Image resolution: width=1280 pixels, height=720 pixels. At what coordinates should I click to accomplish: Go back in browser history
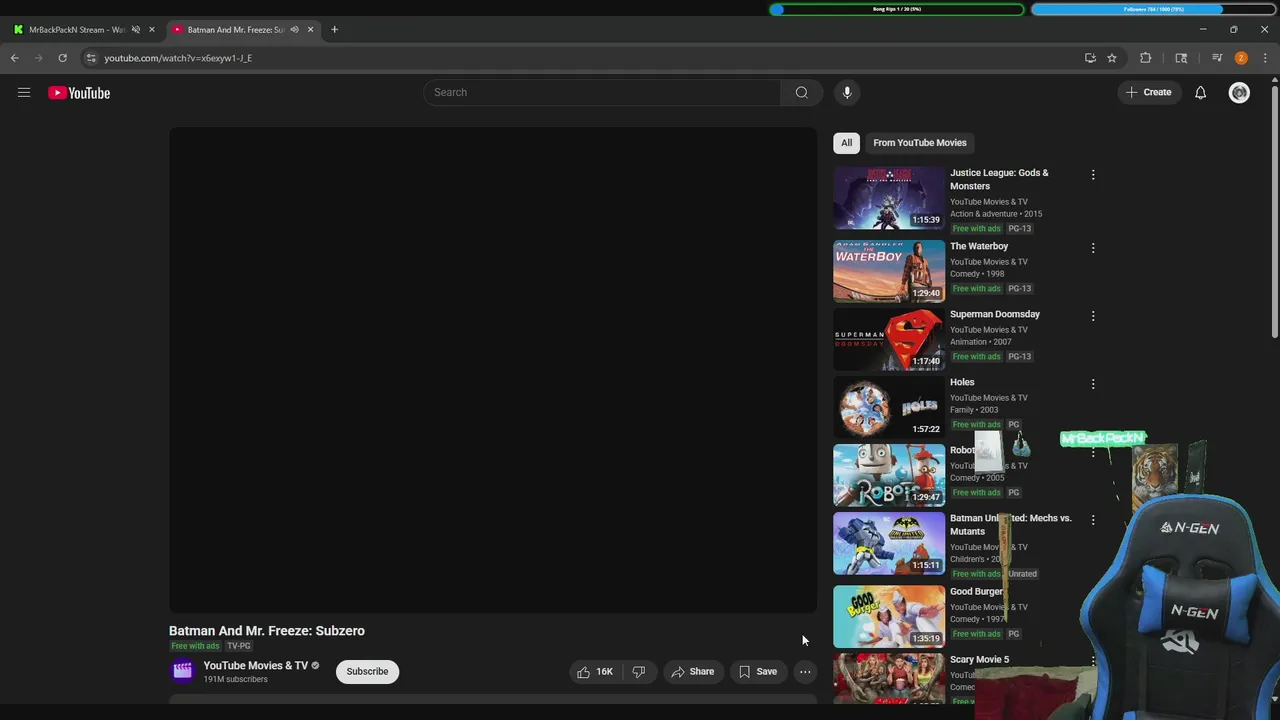(x=15, y=58)
